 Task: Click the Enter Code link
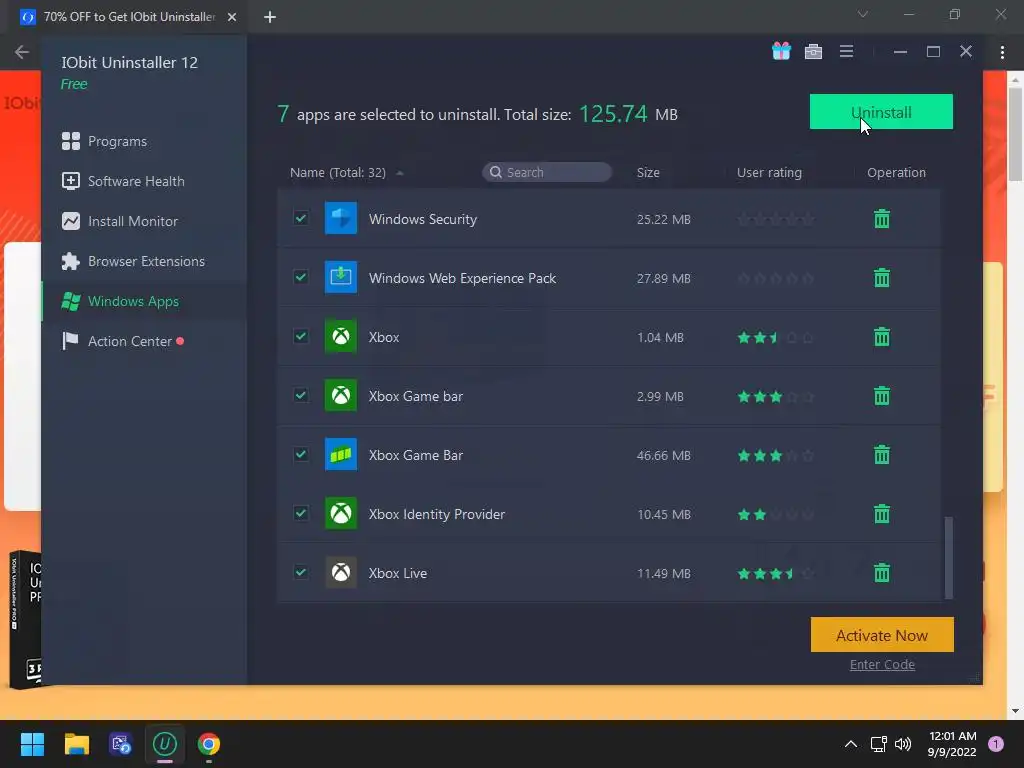tap(882, 664)
